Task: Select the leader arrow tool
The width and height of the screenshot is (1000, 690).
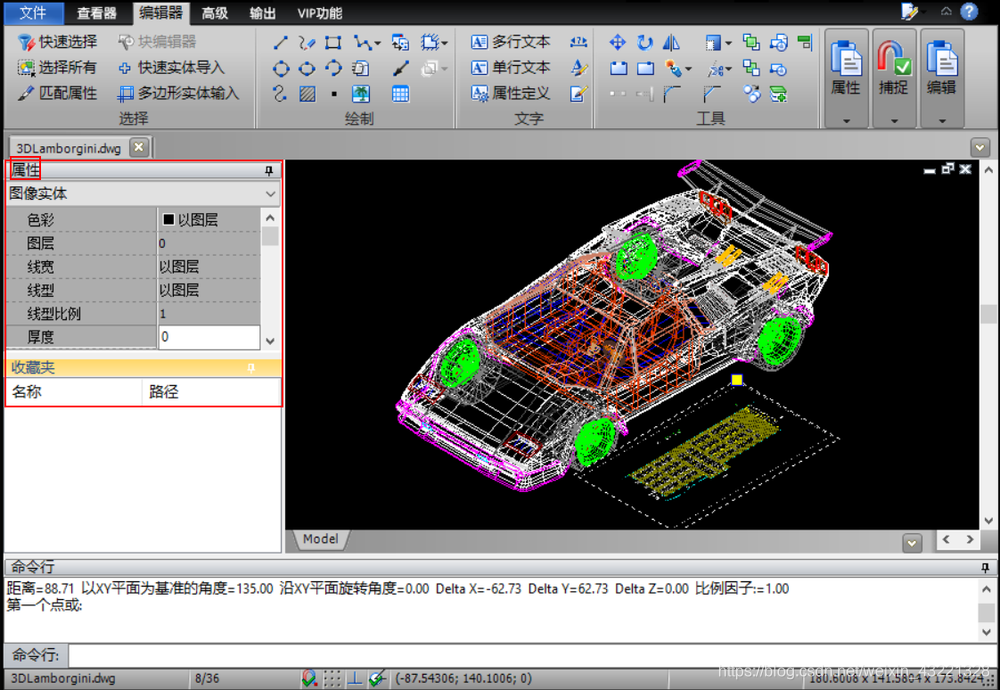Action: click(401, 68)
